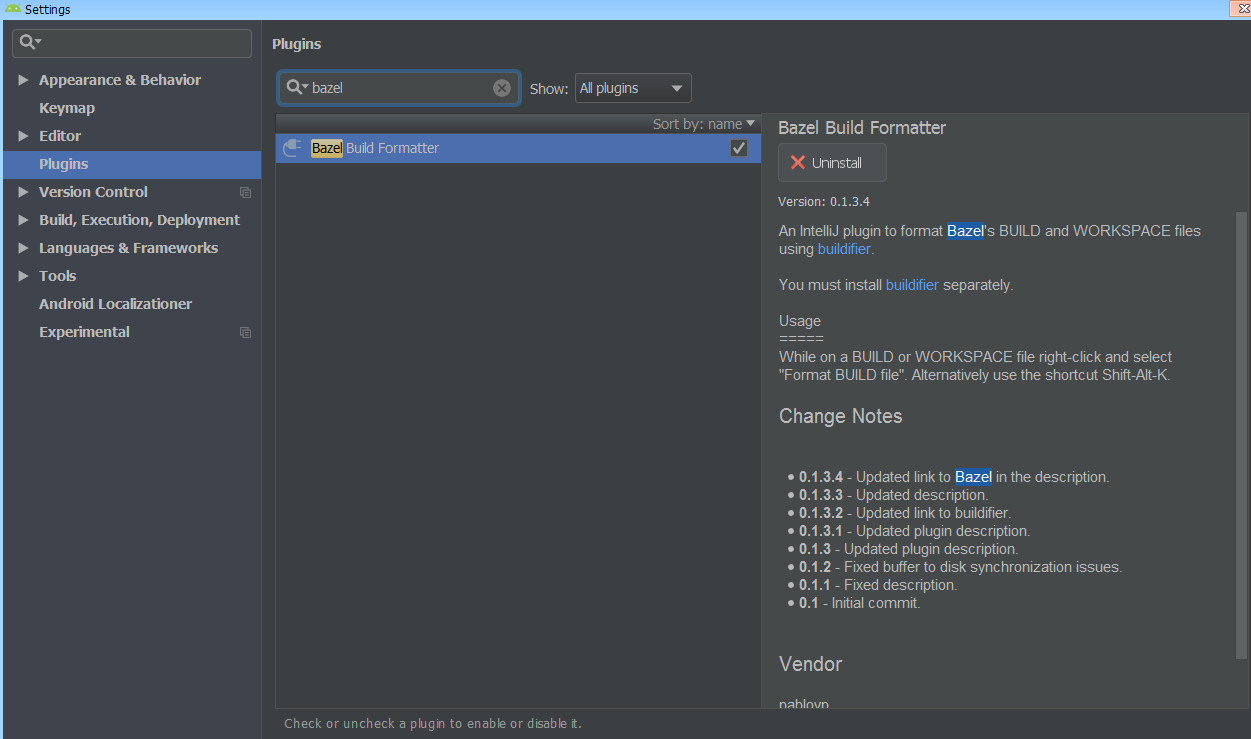1251x739 pixels.
Task: Click the 0.1.3.3 Updated description entry
Action: coord(893,495)
